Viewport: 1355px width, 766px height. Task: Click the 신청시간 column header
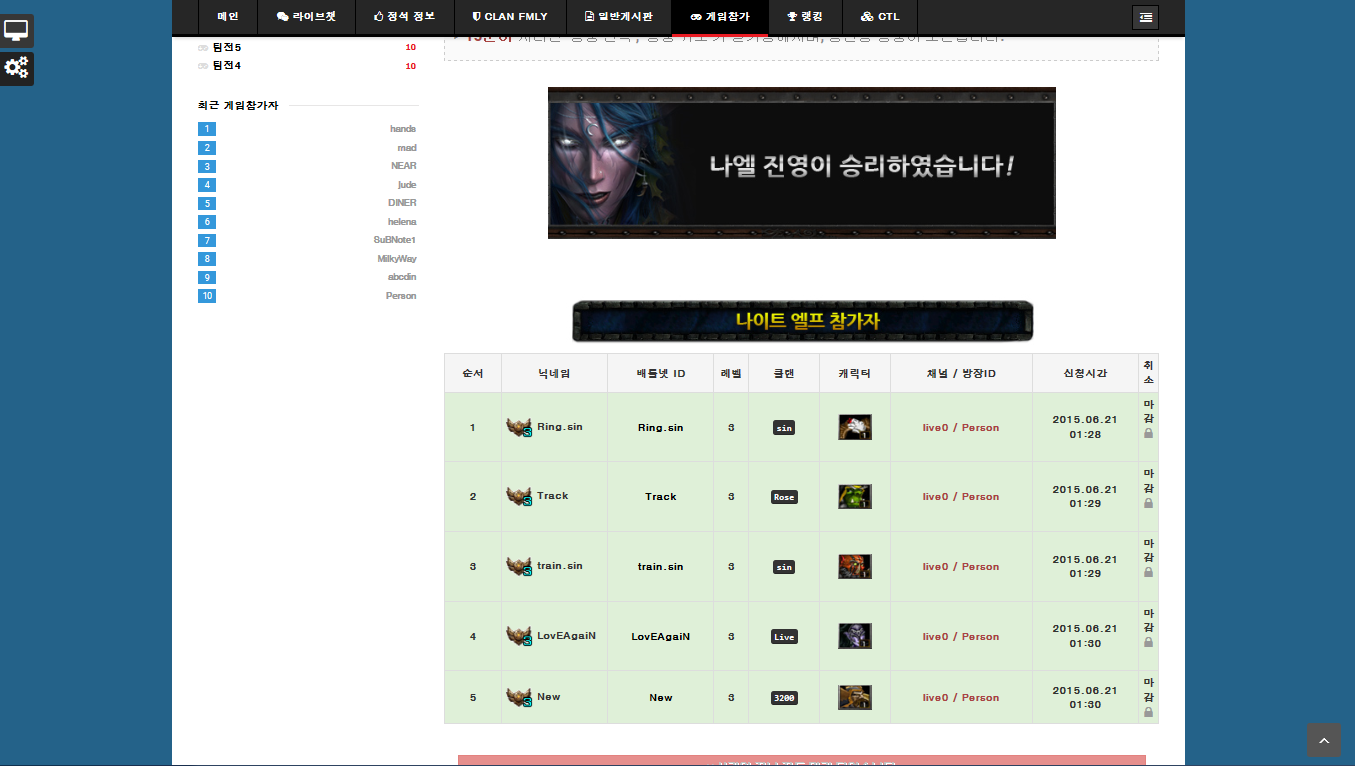click(1085, 373)
